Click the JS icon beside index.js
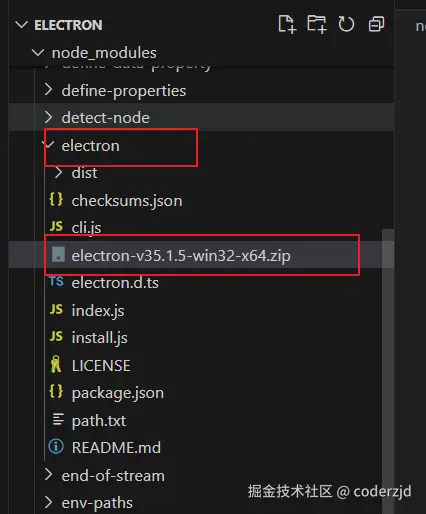 pyautogui.click(x=56, y=309)
